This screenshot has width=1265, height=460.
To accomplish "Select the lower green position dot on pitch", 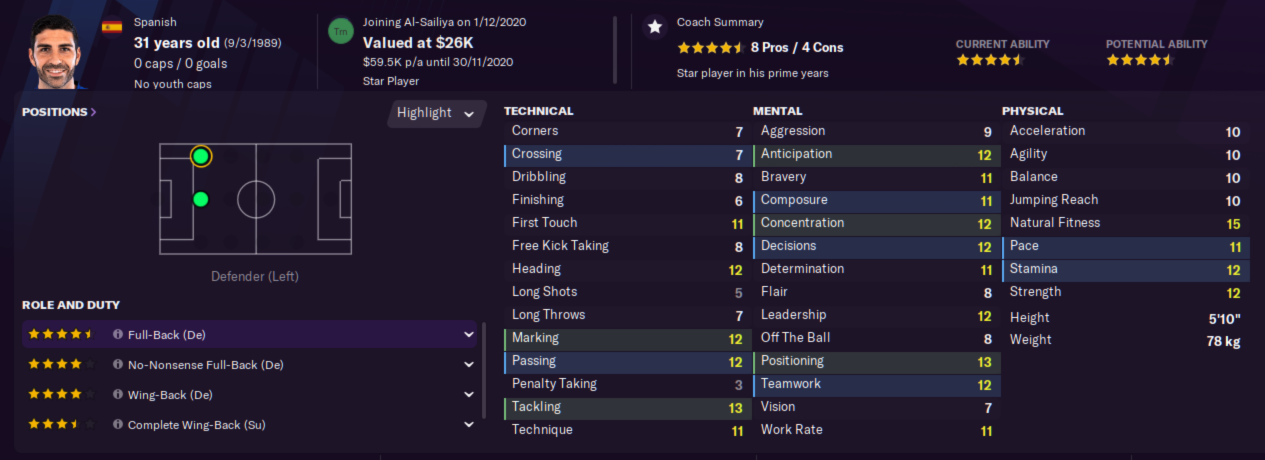I will 201,199.
